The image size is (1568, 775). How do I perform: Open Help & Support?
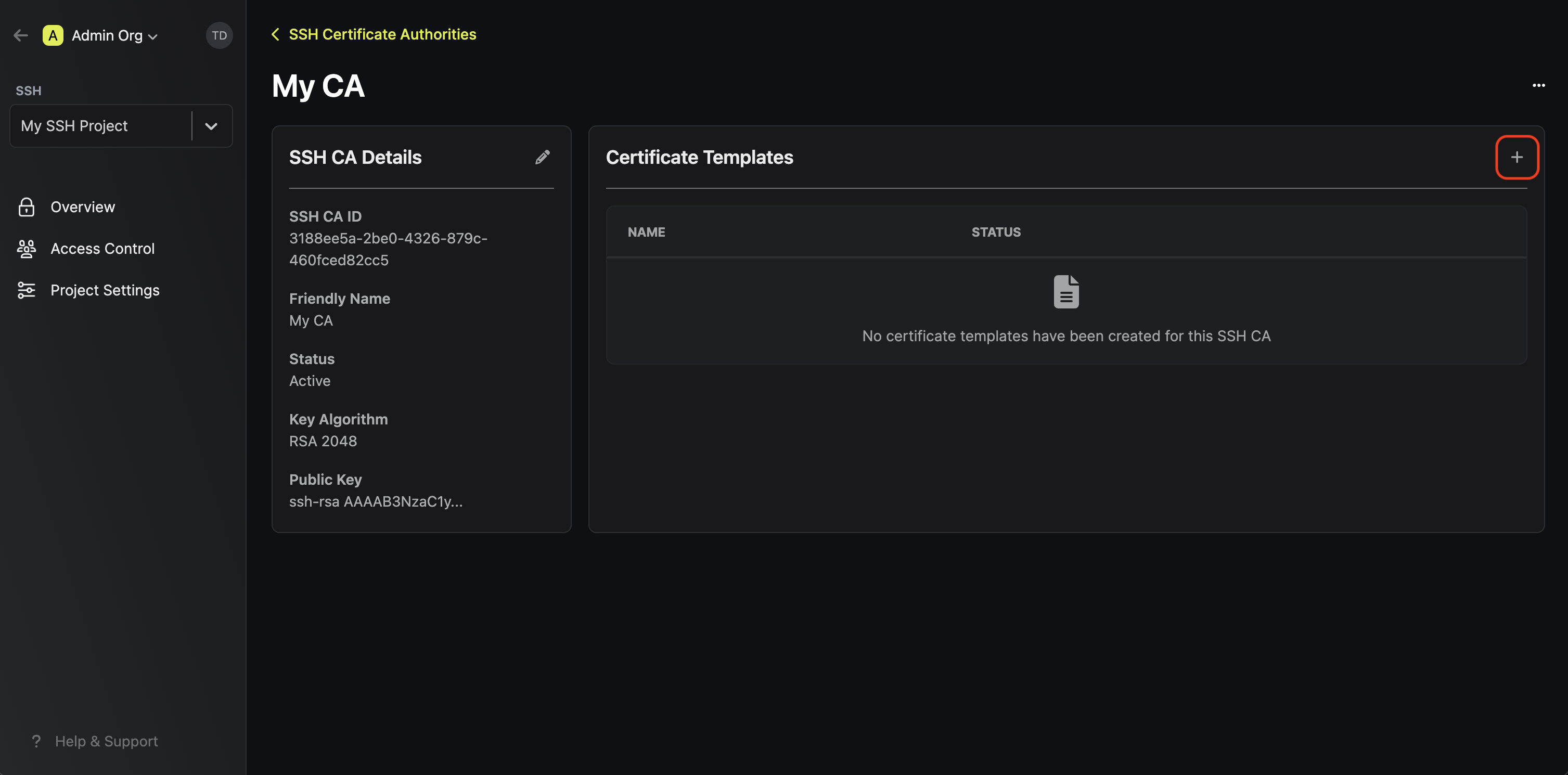pos(106,741)
